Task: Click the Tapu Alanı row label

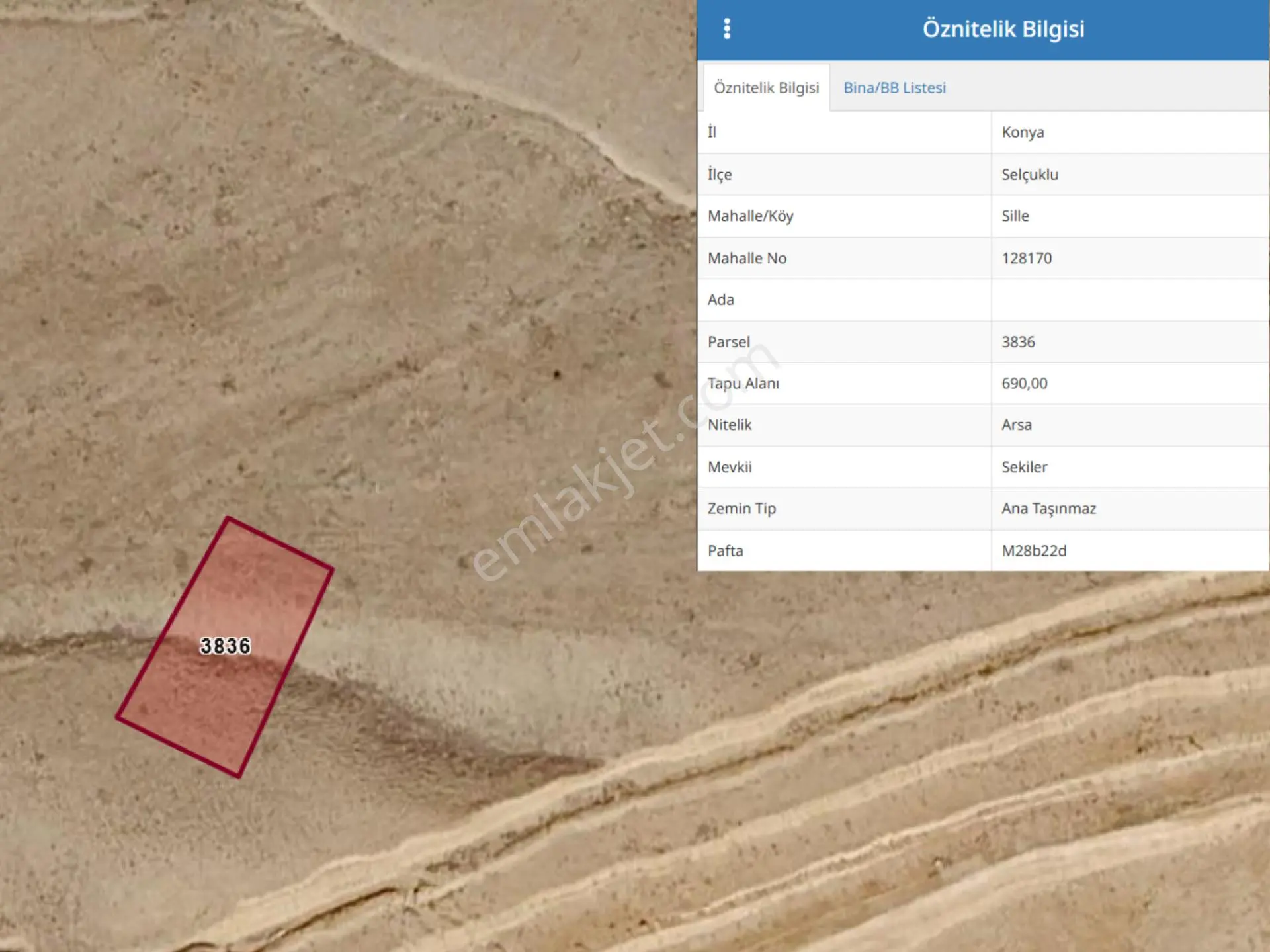Action: (743, 384)
